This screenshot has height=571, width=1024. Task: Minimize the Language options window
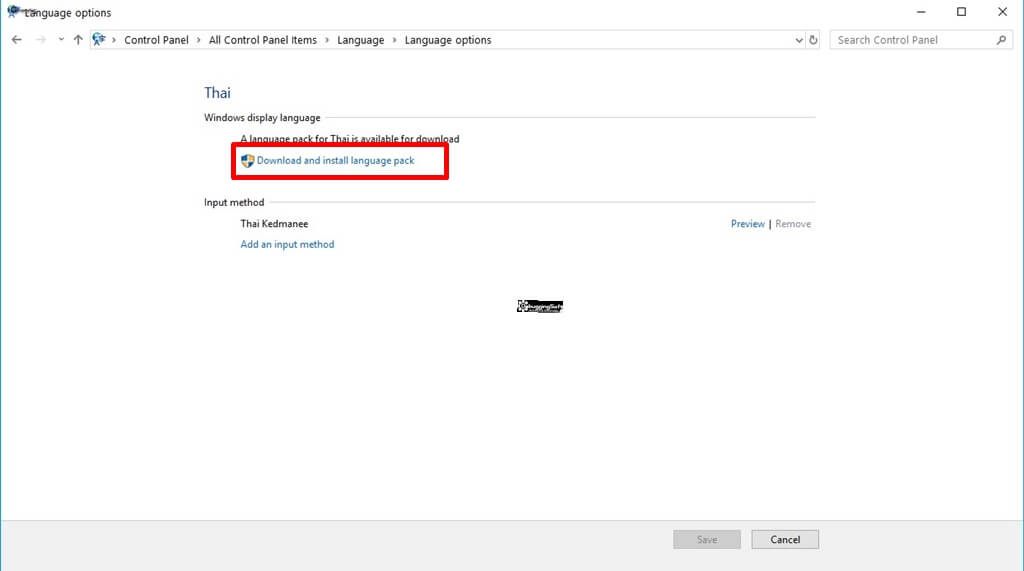coord(921,12)
